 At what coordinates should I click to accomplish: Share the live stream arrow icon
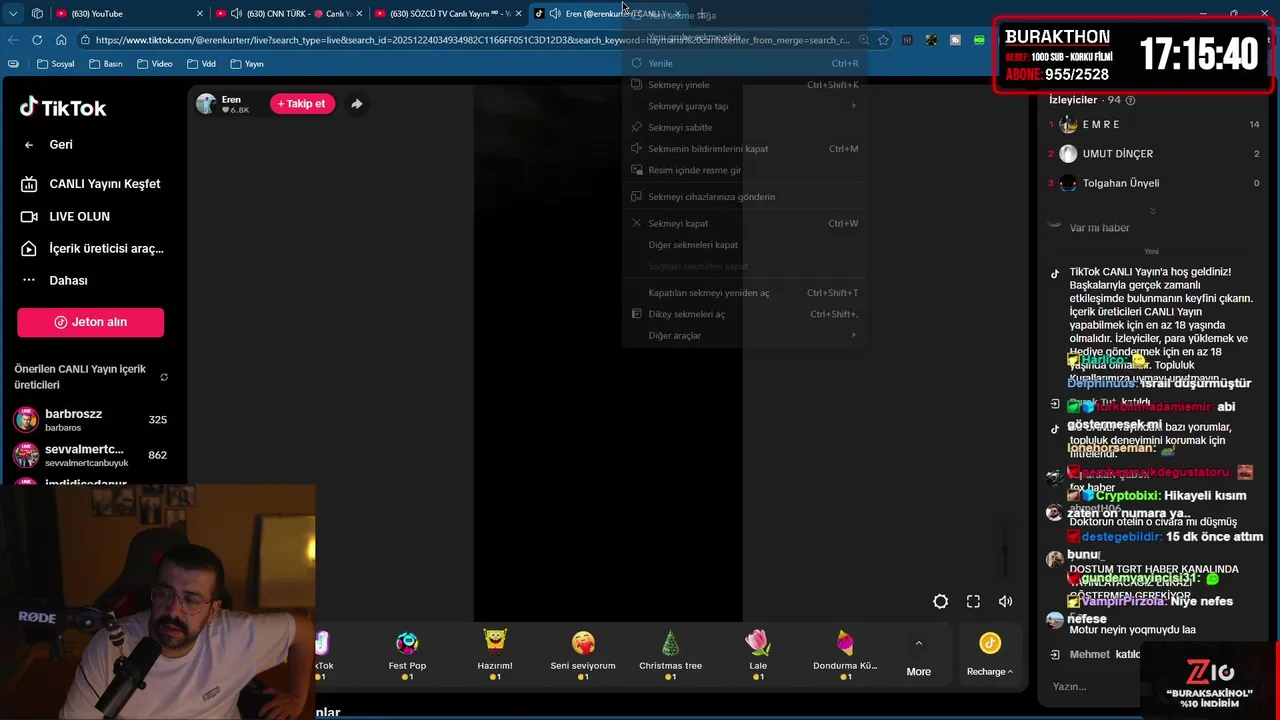coord(356,104)
